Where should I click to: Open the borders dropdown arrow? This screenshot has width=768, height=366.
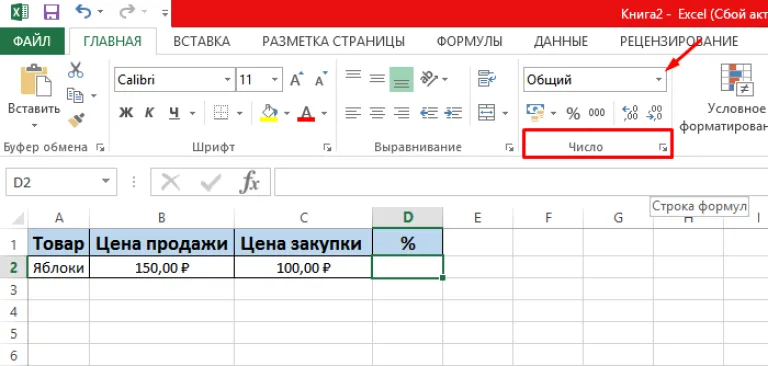[x=240, y=114]
